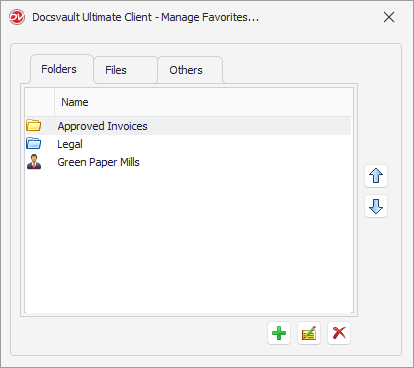Select the Approved Invoices row
This screenshot has width=414, height=368.
[188, 126]
